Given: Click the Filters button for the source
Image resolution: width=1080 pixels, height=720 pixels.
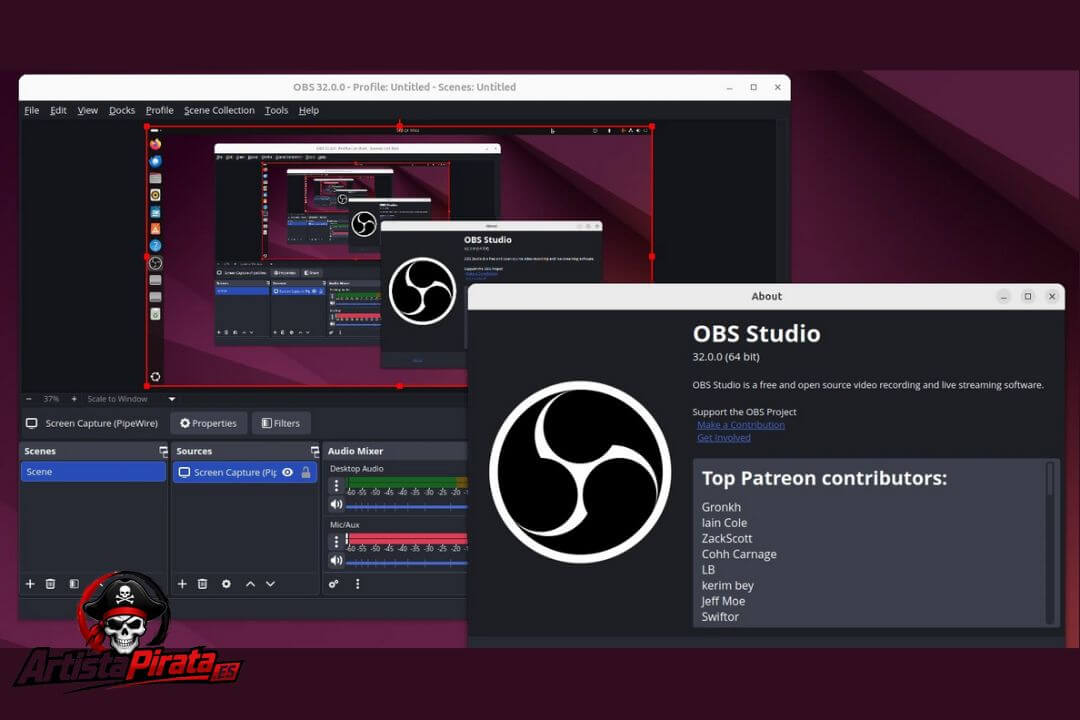Looking at the screenshot, I should point(280,423).
